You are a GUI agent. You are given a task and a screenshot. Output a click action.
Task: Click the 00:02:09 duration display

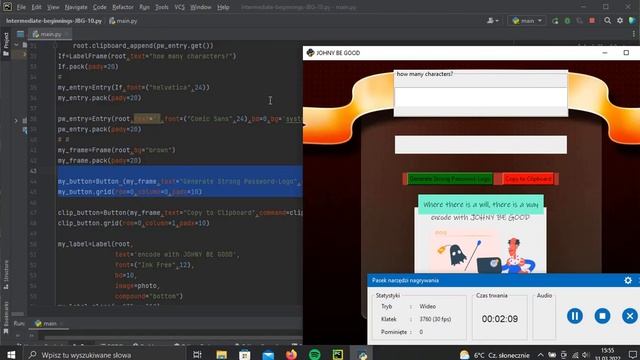coord(500,319)
